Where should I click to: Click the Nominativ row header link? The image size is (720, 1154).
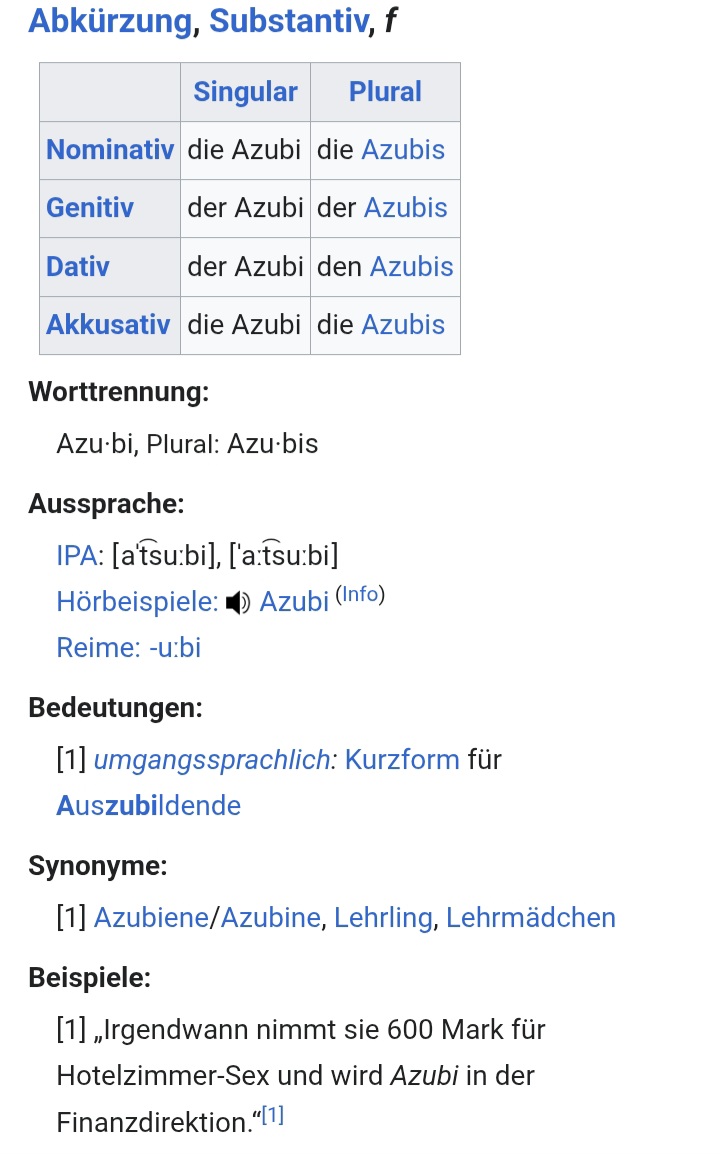point(110,150)
